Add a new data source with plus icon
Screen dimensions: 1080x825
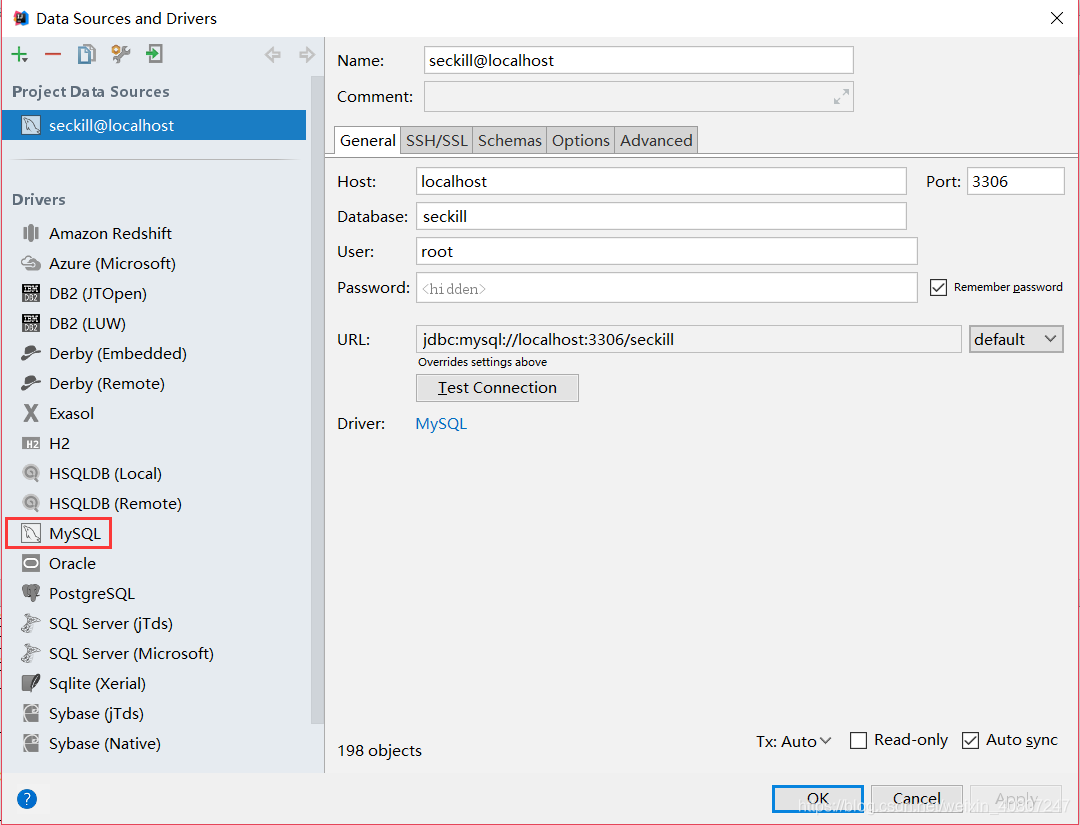click(x=19, y=54)
